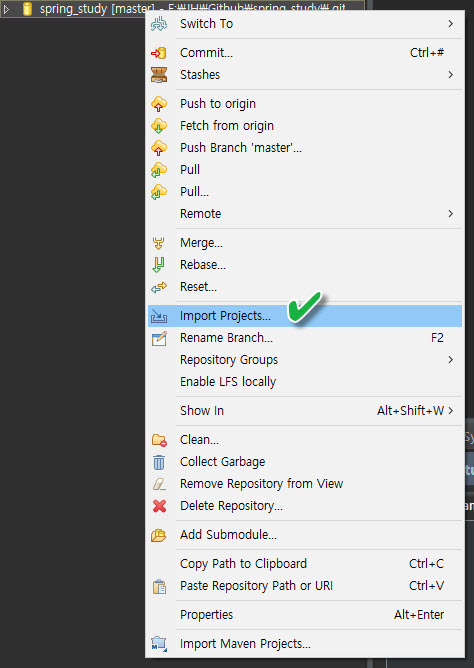Viewport: 474px width, 668px height.
Task: Click the Ctrl+# shortcut text
Action: pyautogui.click(x=427, y=53)
